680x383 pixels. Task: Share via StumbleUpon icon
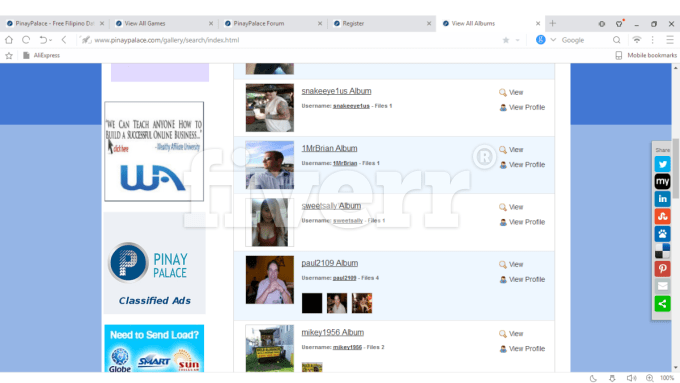[662, 216]
